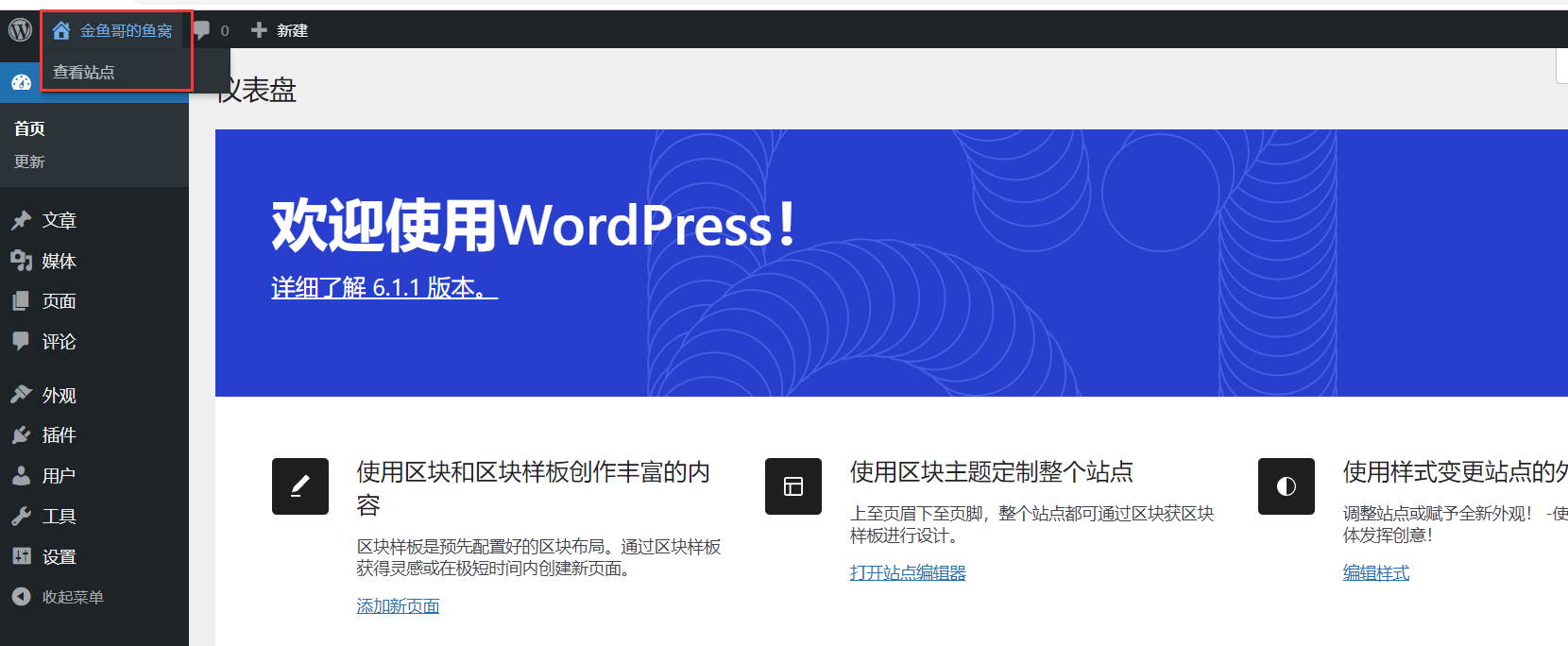Click the dashboard gauge icon in sidebar
The height and width of the screenshot is (646, 1568).
21,83
